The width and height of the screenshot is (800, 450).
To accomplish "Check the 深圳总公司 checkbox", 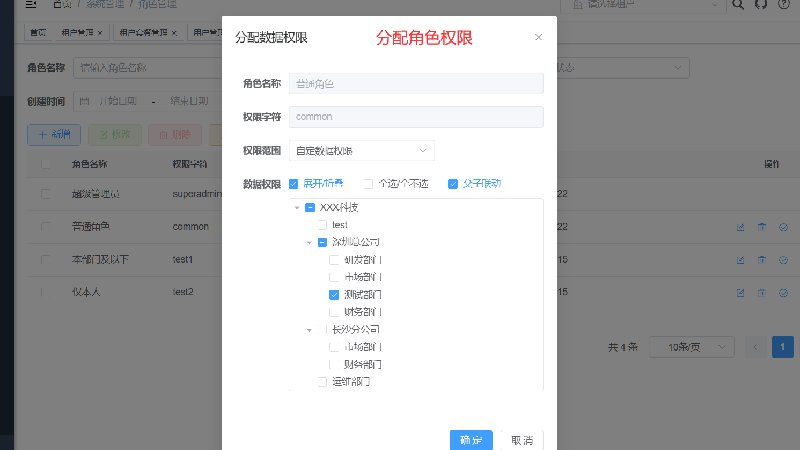I will coord(322,242).
